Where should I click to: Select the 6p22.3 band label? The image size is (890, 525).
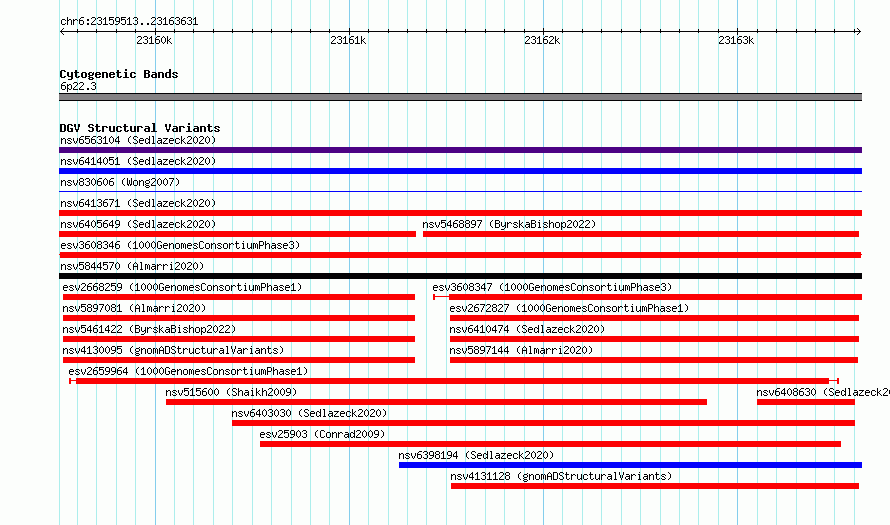78,86
